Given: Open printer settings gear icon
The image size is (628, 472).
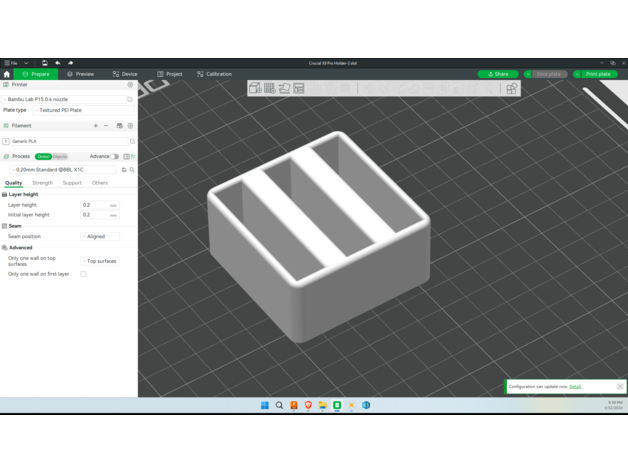Looking at the screenshot, I should click(130, 85).
